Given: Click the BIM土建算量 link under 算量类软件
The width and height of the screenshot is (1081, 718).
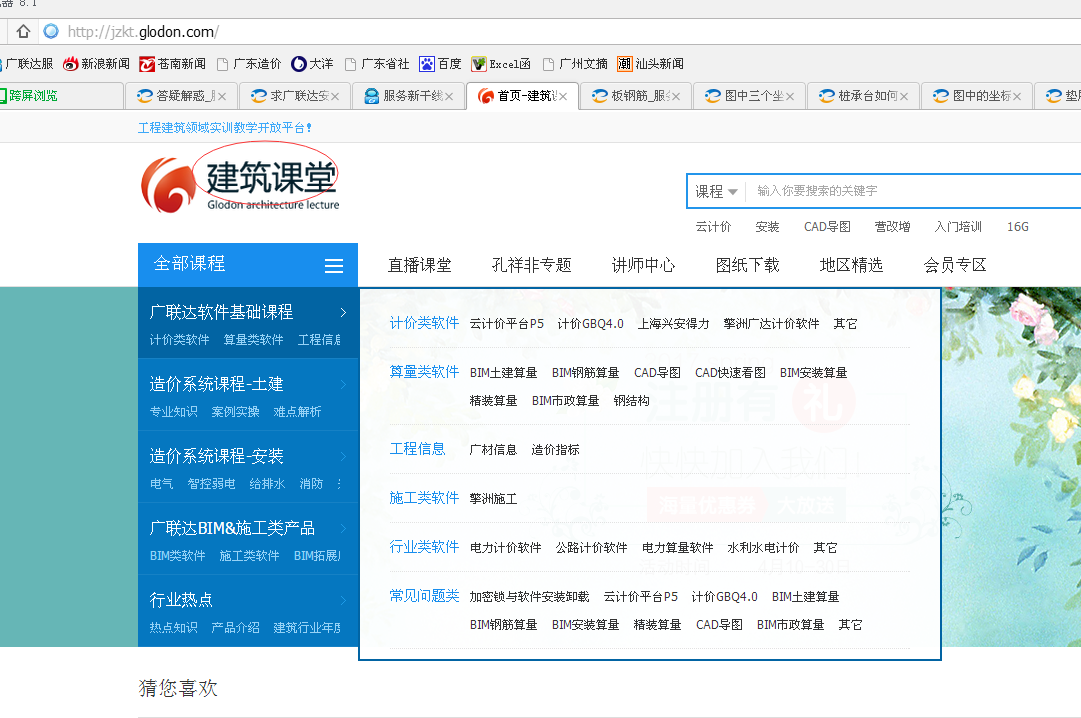Looking at the screenshot, I should point(503,373).
